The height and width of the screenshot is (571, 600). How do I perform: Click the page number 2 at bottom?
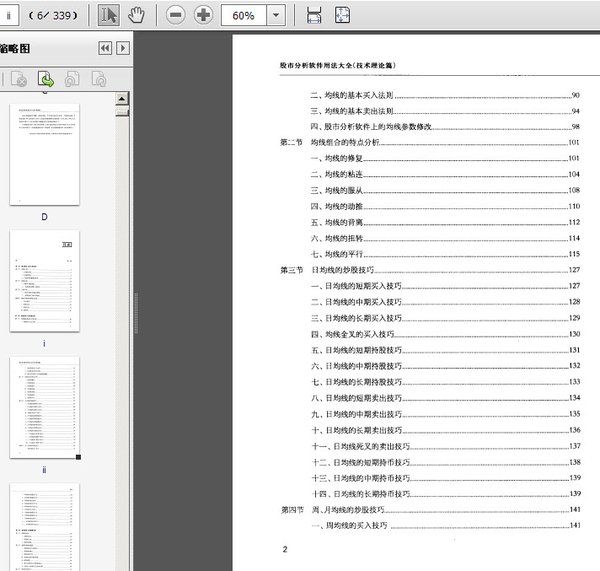(x=285, y=550)
